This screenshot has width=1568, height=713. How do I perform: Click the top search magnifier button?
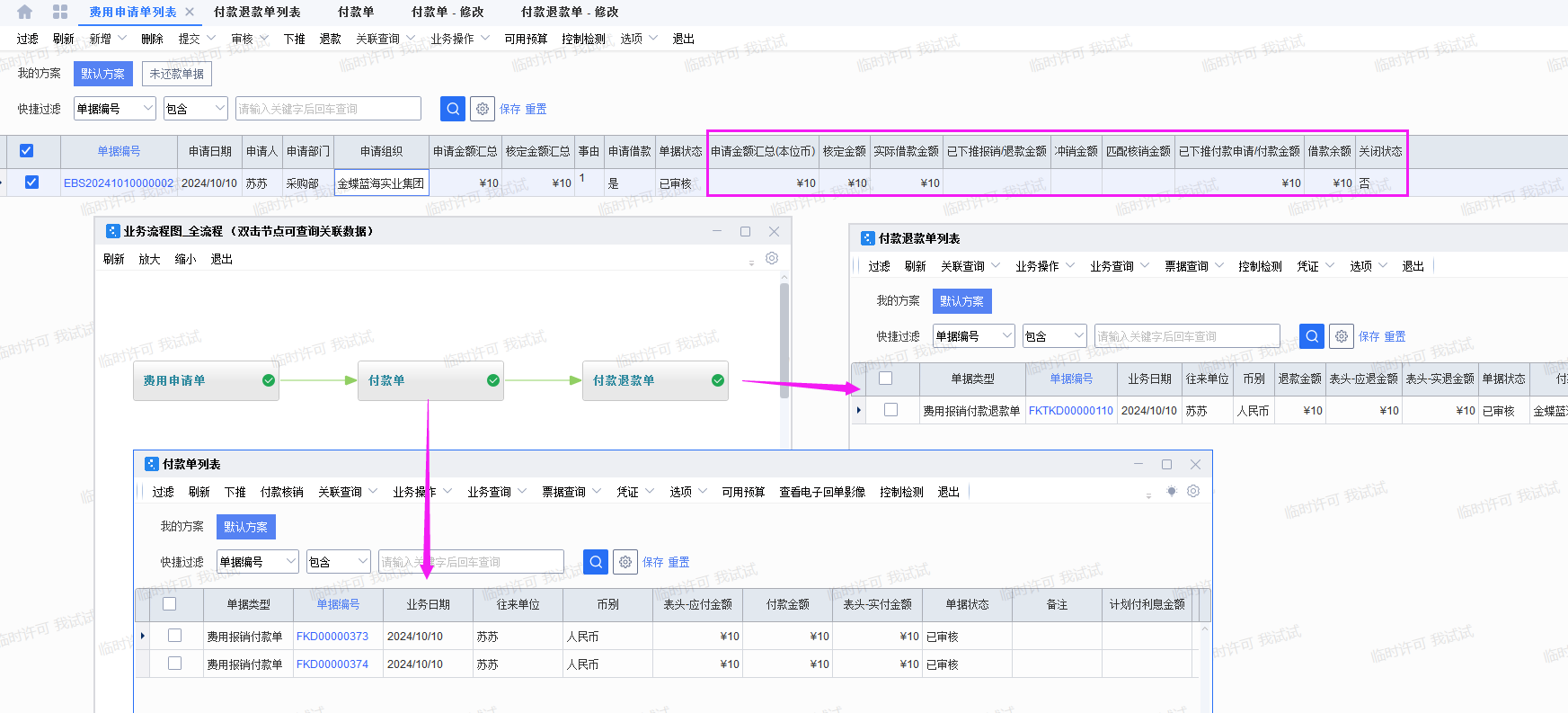453,109
